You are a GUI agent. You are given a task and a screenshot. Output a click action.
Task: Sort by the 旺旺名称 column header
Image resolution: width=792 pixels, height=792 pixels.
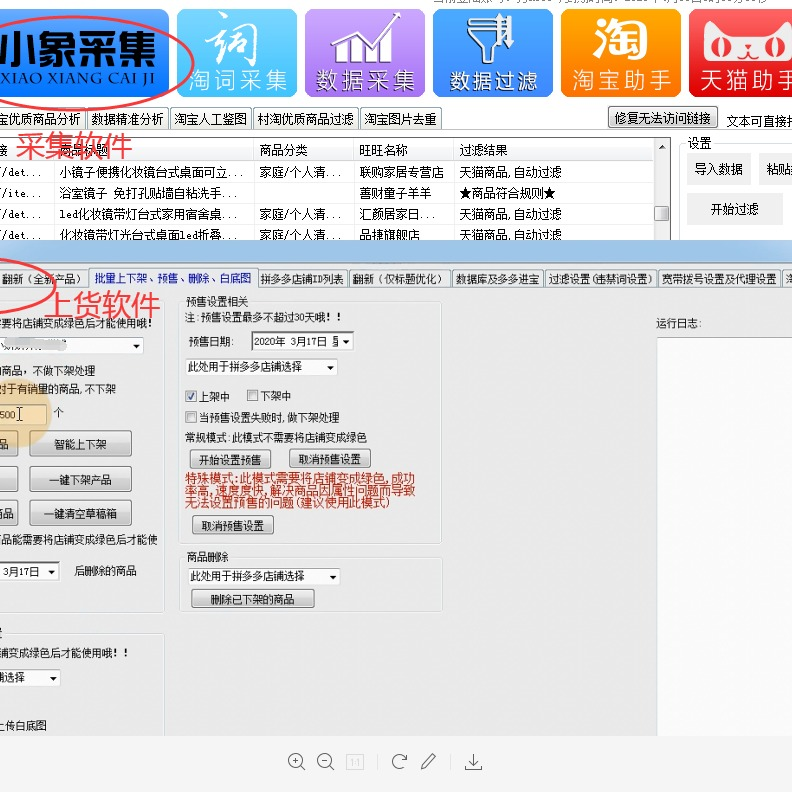coord(403,150)
